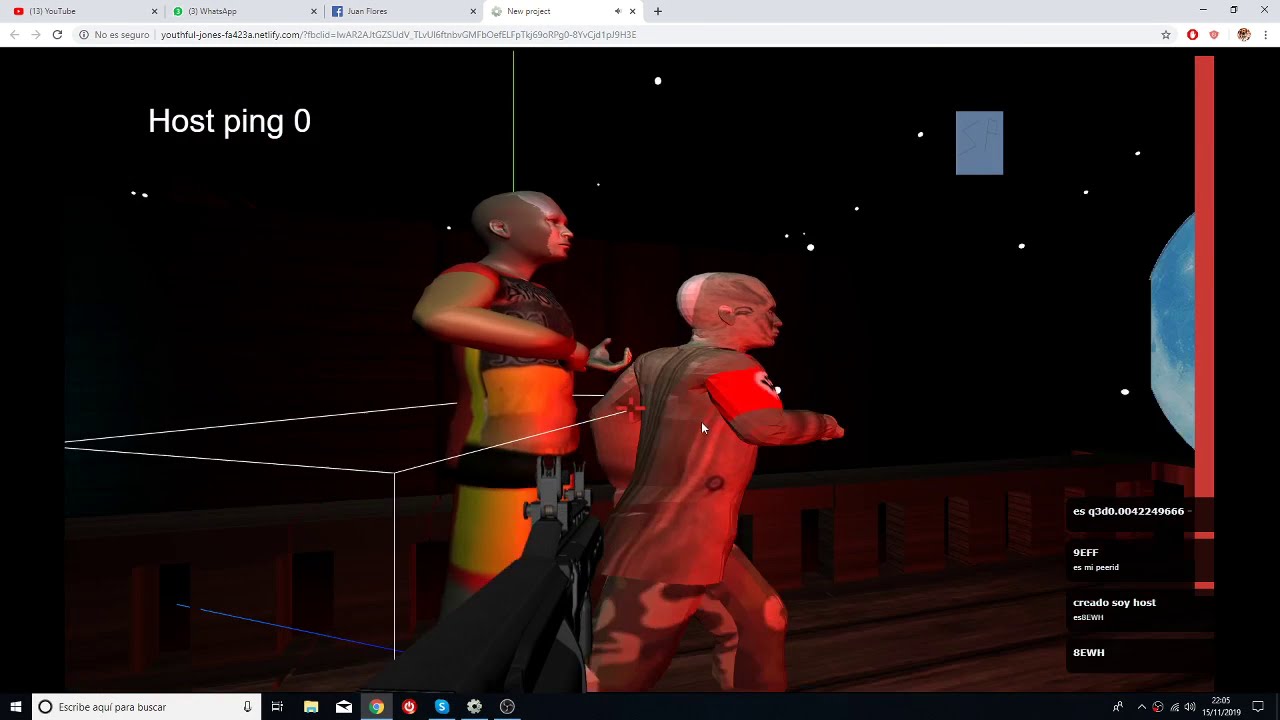Screen dimensions: 1280x720
Task: Open the volume control in tray
Action: [x=1190, y=707]
